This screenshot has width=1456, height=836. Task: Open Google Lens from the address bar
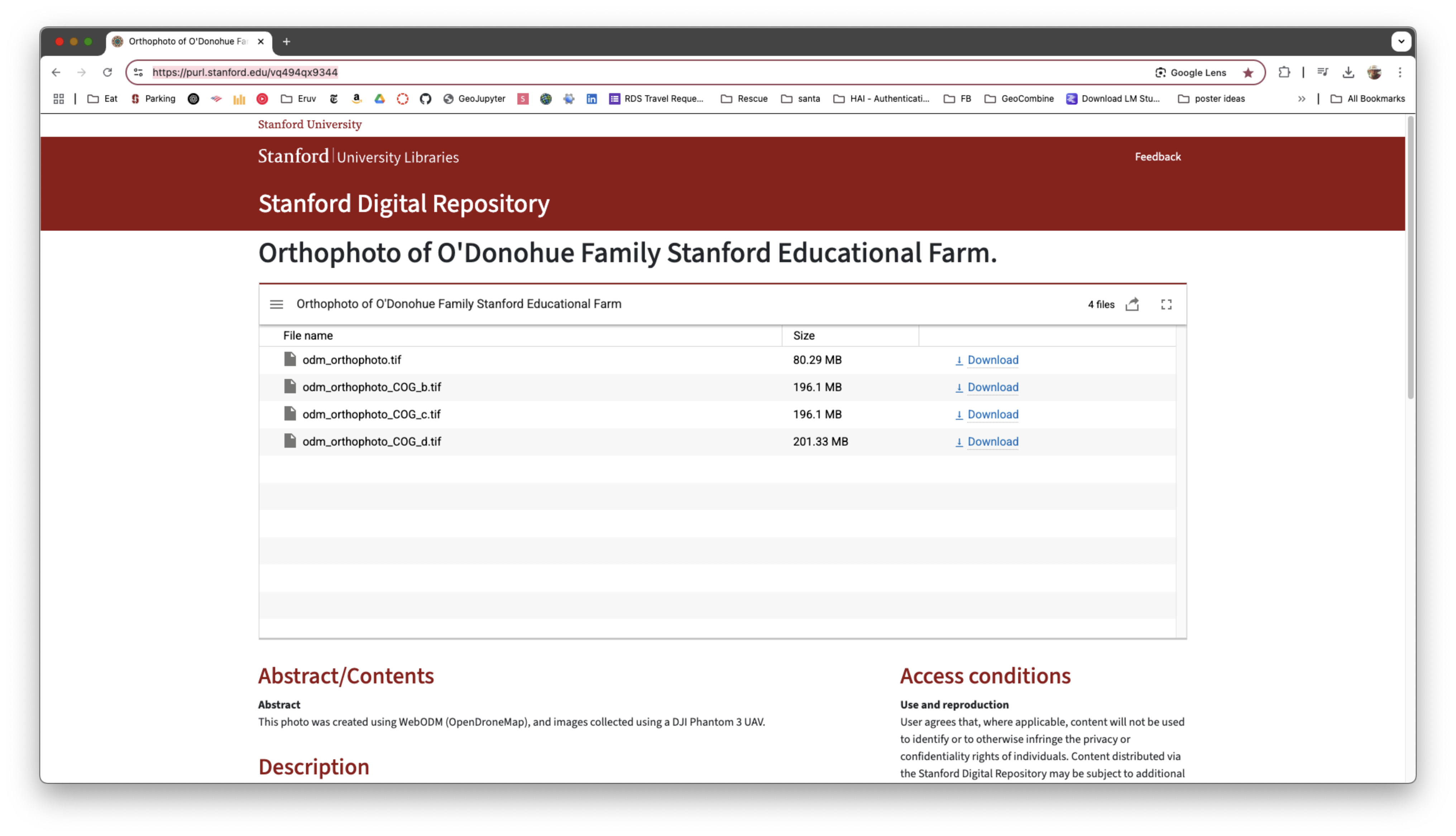(x=1191, y=72)
